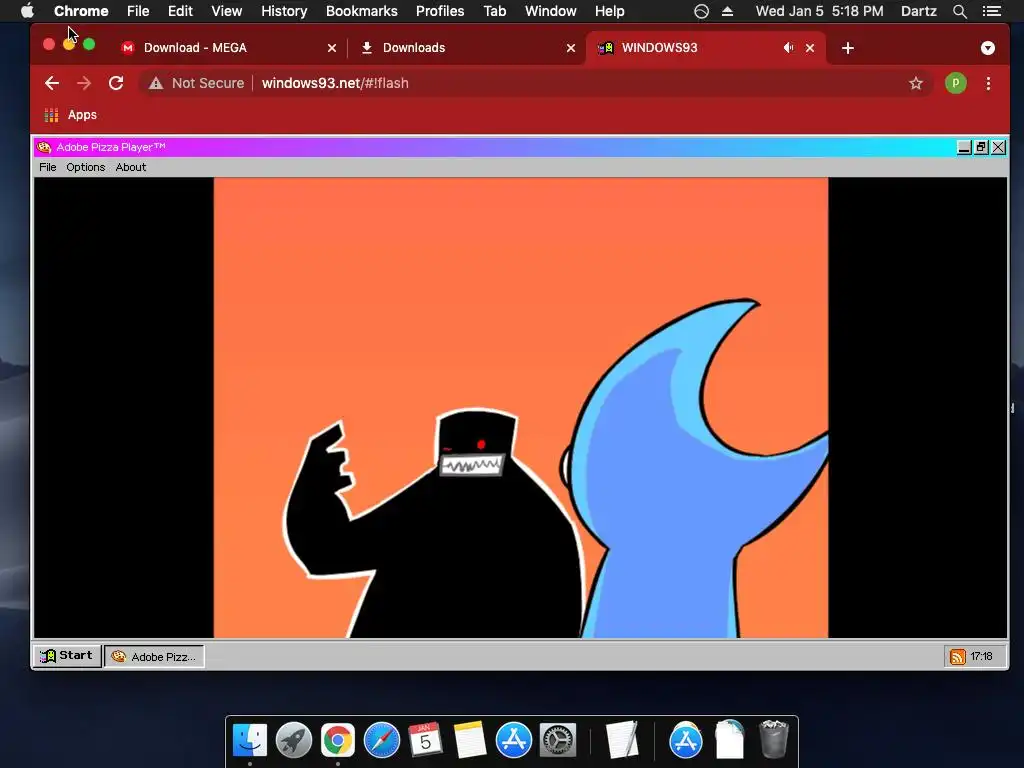Click the date and time in menu bar

point(820,11)
